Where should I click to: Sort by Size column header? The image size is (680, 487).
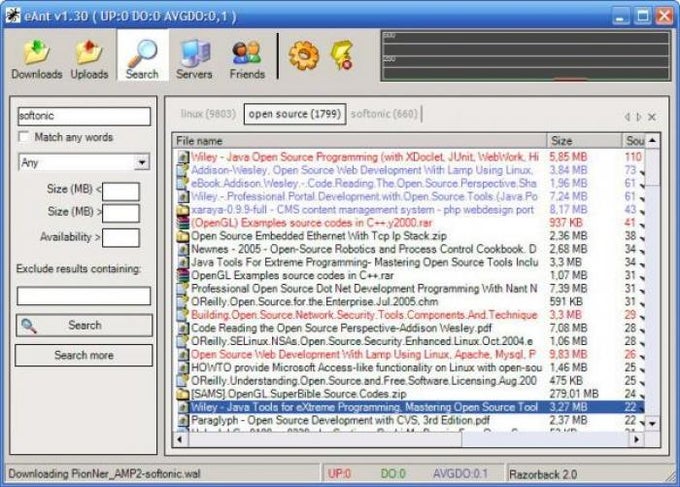click(584, 141)
